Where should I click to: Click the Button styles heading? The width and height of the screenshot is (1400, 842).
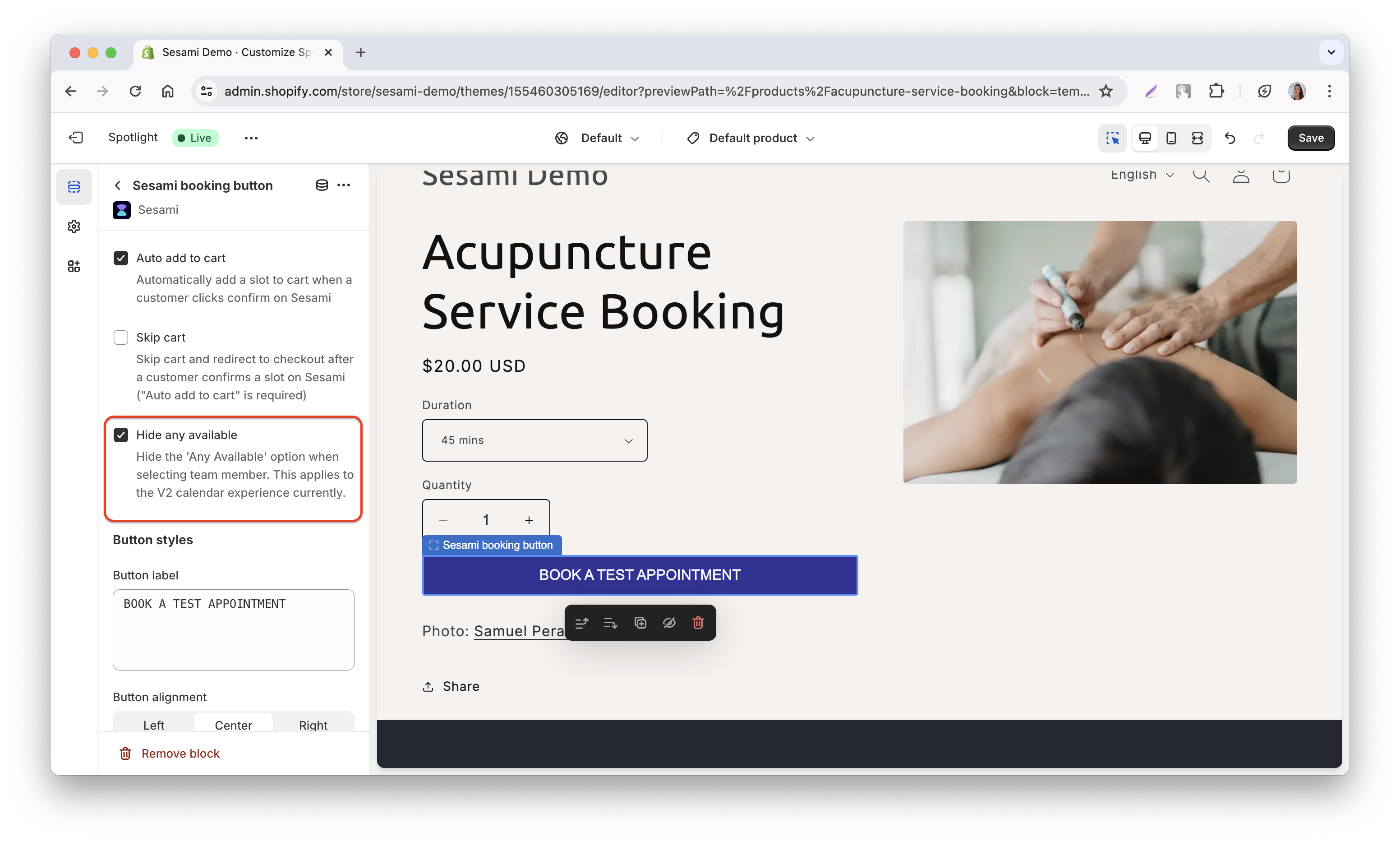pyautogui.click(x=152, y=540)
